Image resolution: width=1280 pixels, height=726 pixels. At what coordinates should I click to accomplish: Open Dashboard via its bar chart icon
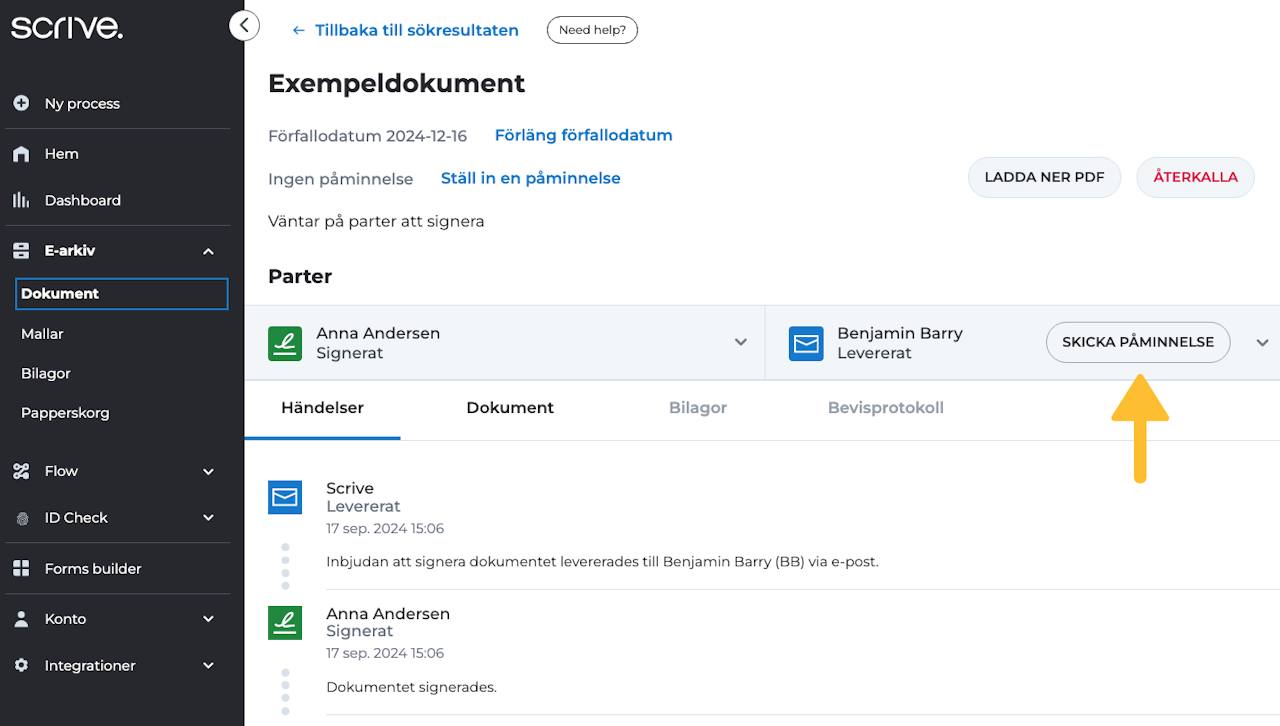click(21, 200)
